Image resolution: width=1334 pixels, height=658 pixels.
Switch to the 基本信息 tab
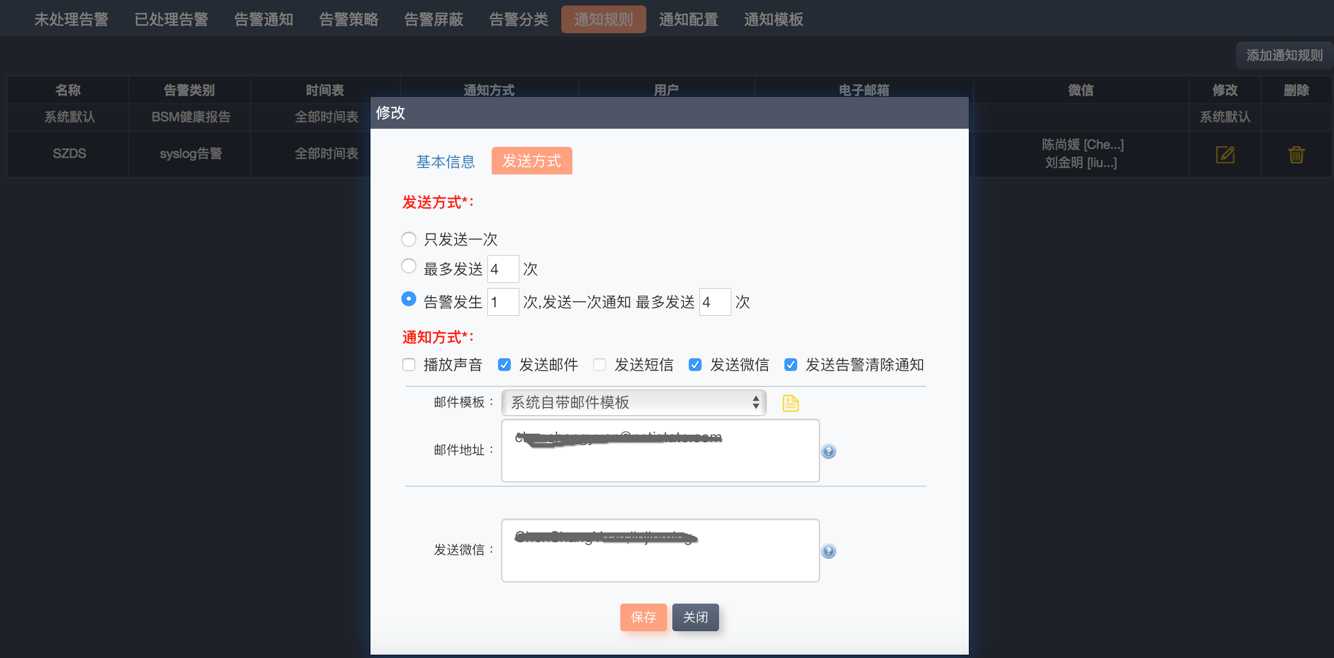coord(445,162)
